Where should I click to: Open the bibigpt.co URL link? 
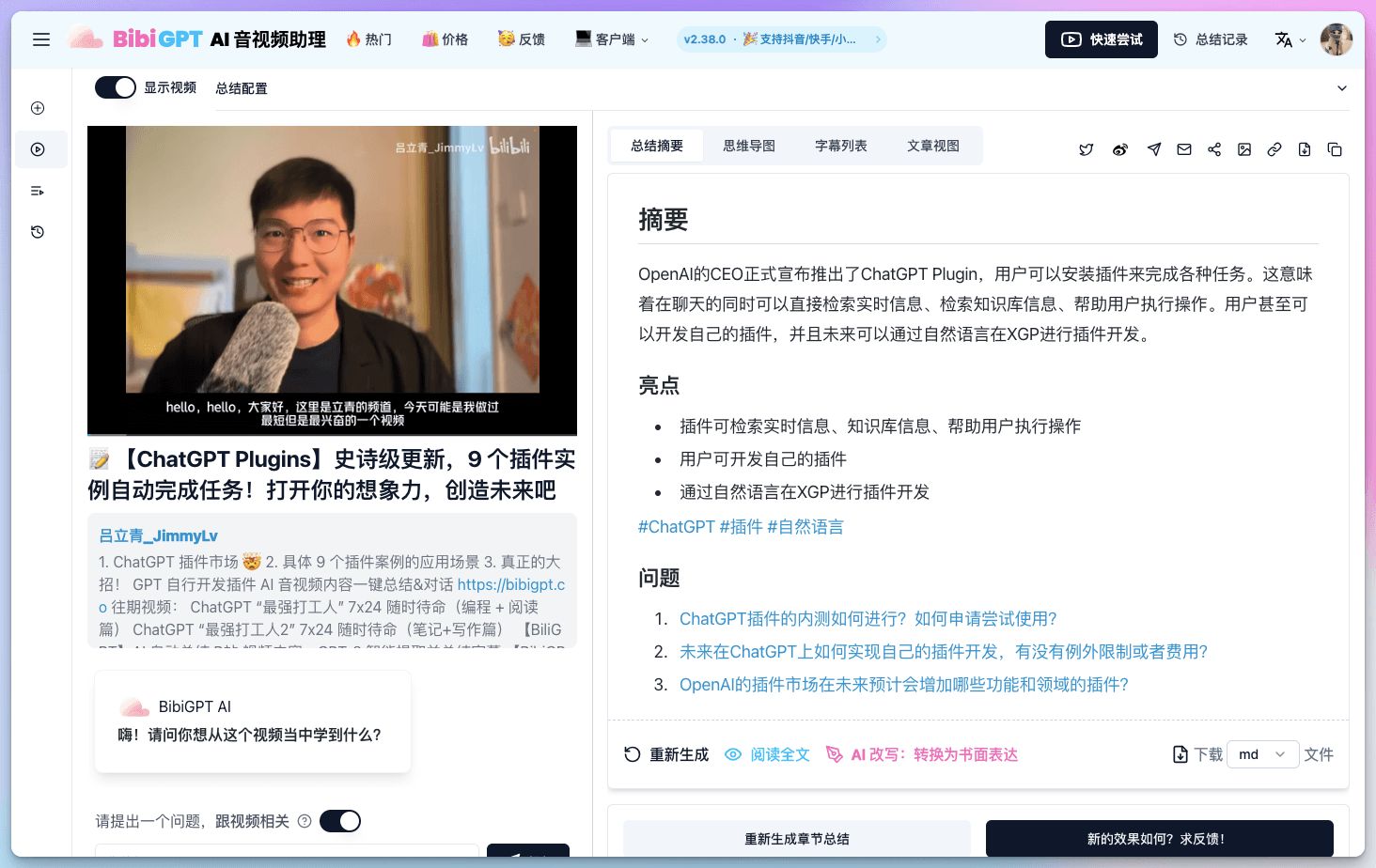click(511, 584)
